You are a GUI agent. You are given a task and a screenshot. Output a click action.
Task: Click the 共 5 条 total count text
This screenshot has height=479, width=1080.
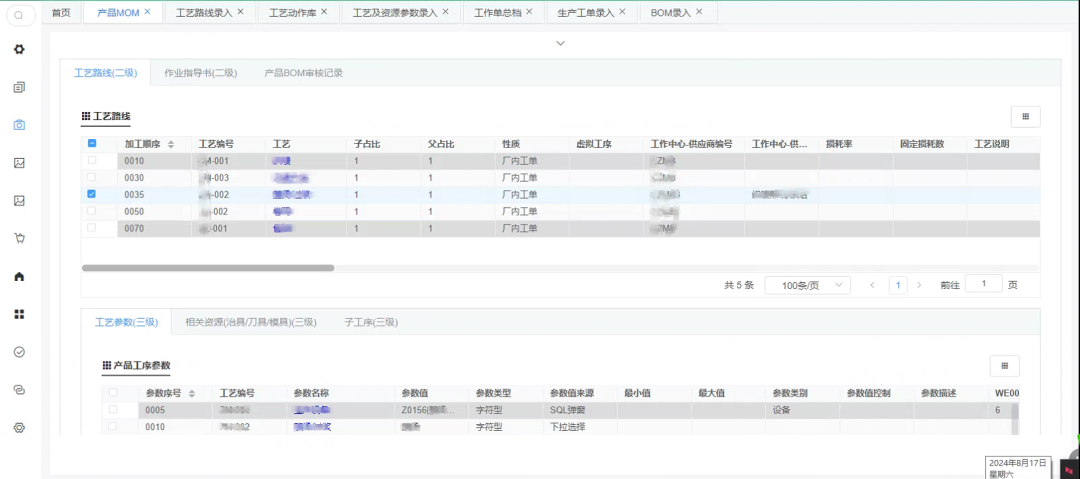tap(739, 285)
